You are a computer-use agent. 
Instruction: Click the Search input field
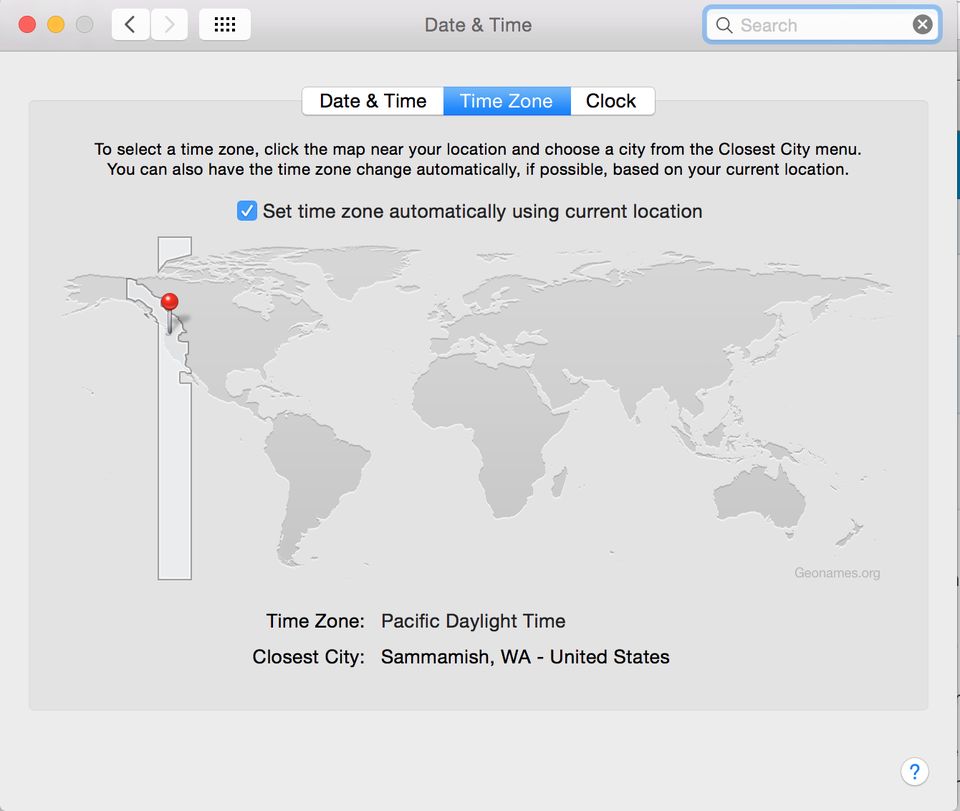pyautogui.click(x=822, y=25)
